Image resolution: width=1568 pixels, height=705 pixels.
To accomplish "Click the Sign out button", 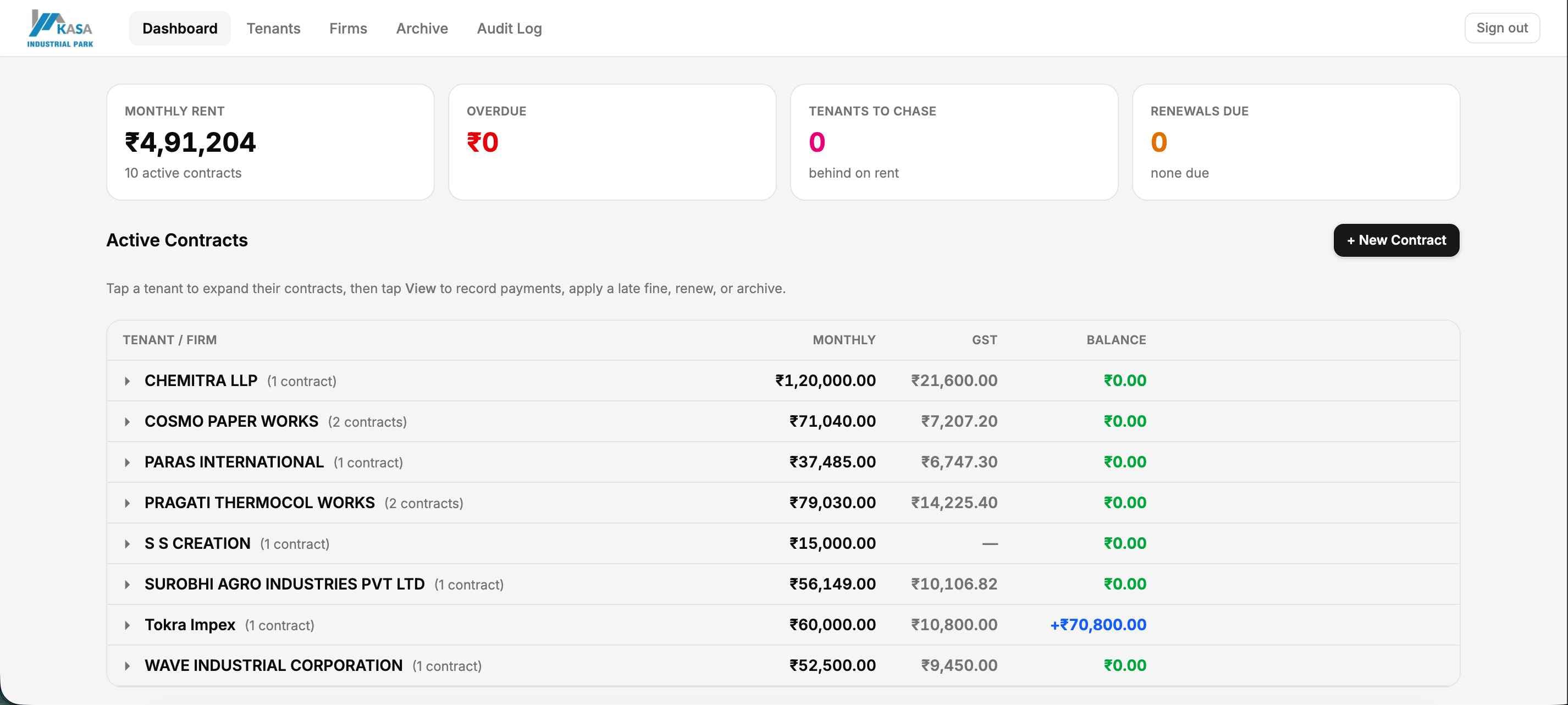I will tap(1501, 28).
